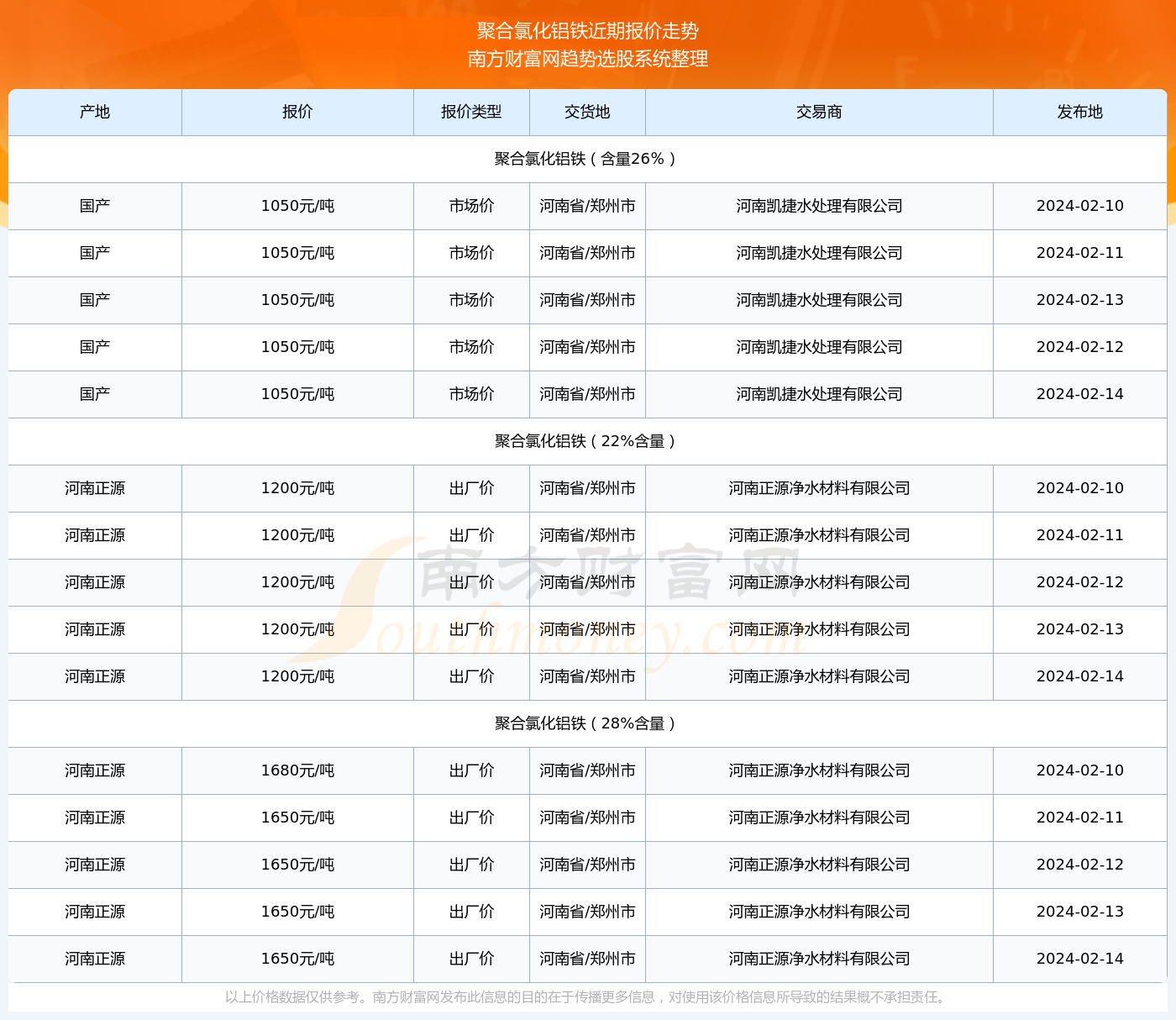Select the title 聚合氯化铝铁近期报价走势
The width and height of the screenshot is (1176, 1020).
[588, 31]
